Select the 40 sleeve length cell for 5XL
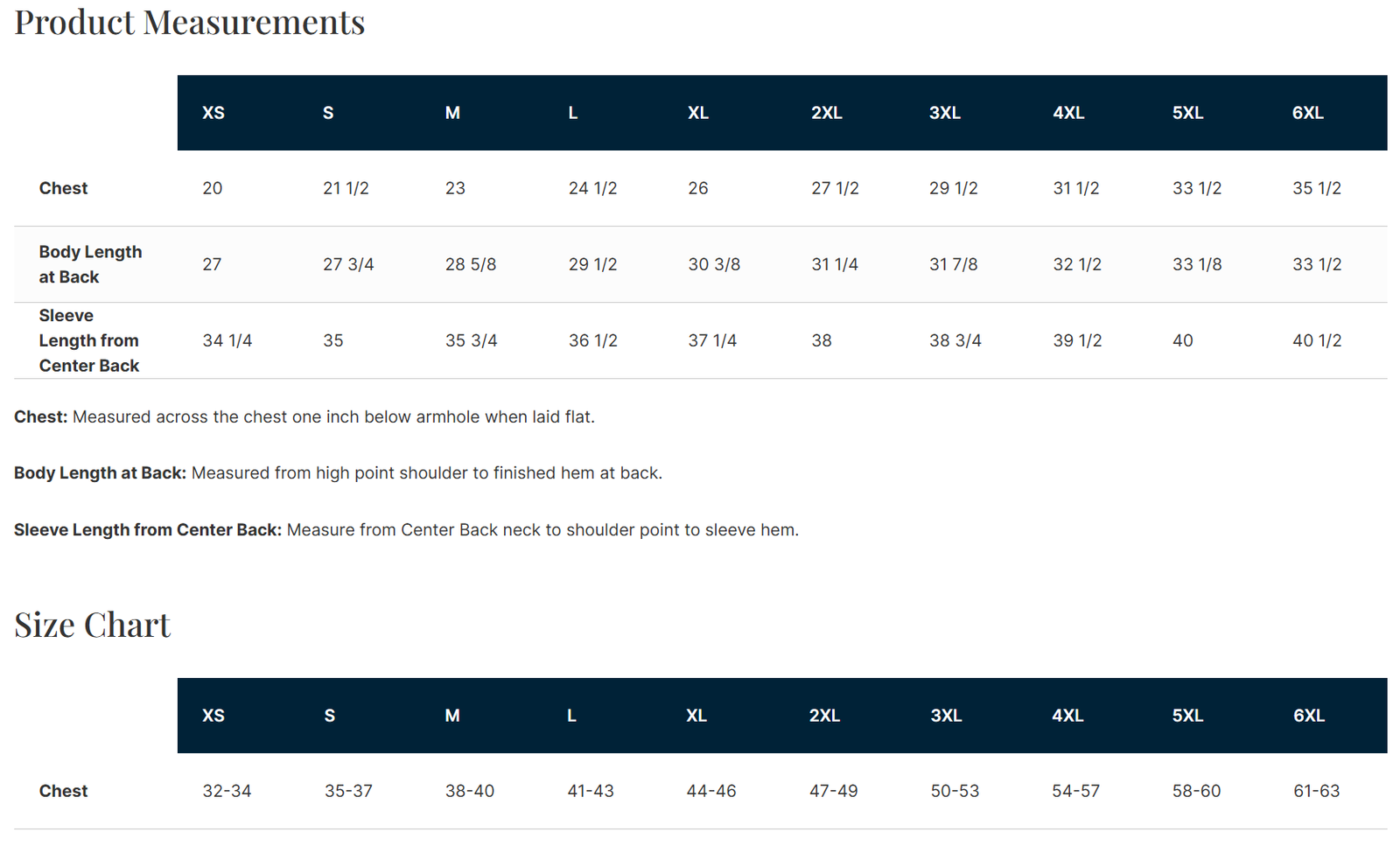1400x846 pixels. click(x=1182, y=340)
